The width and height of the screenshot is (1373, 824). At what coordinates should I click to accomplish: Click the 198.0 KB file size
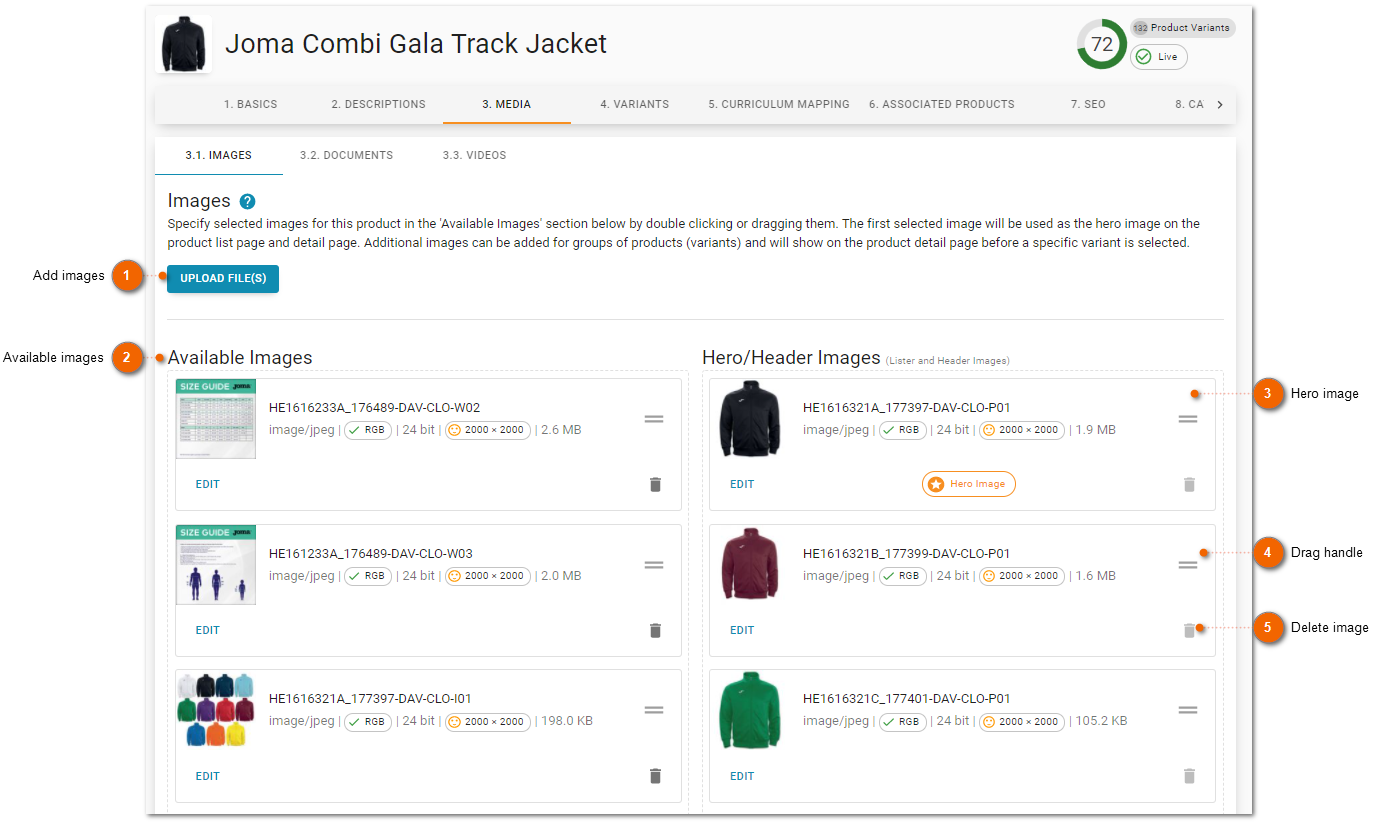click(568, 721)
